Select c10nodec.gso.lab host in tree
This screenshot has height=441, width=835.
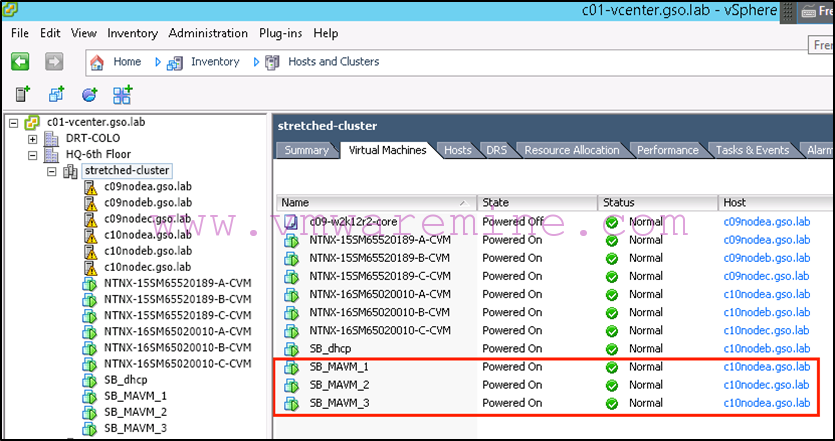point(148,267)
